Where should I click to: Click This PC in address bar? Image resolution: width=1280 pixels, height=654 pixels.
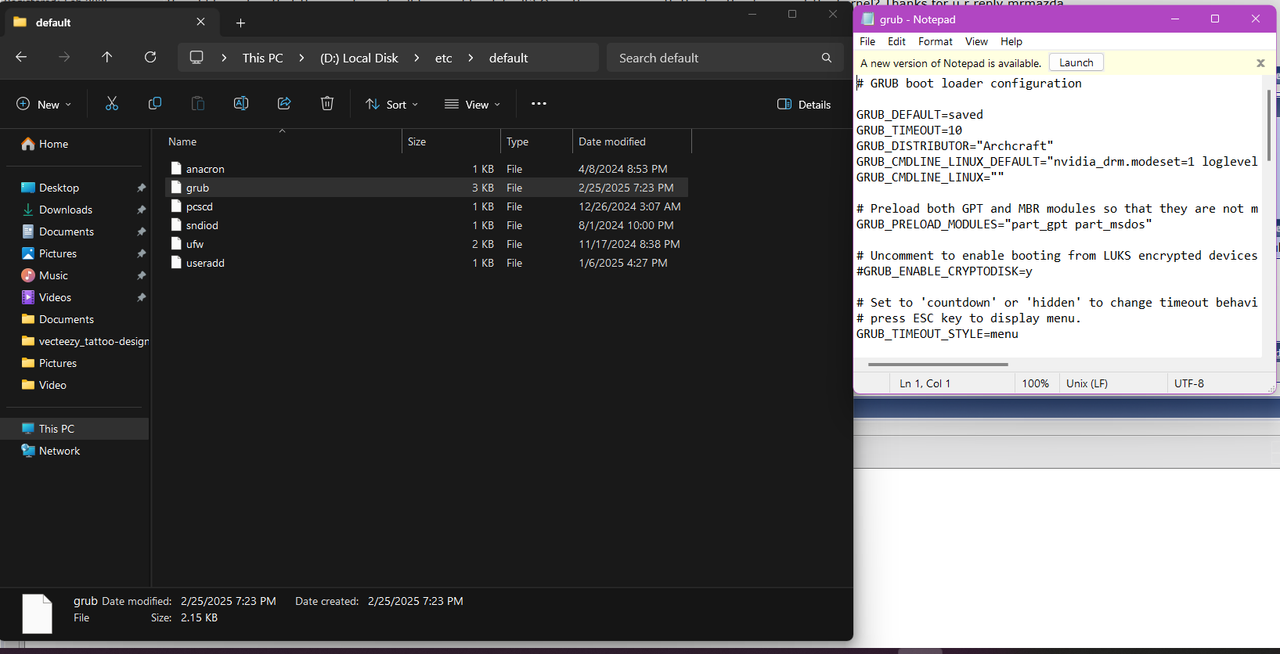[x=262, y=58]
